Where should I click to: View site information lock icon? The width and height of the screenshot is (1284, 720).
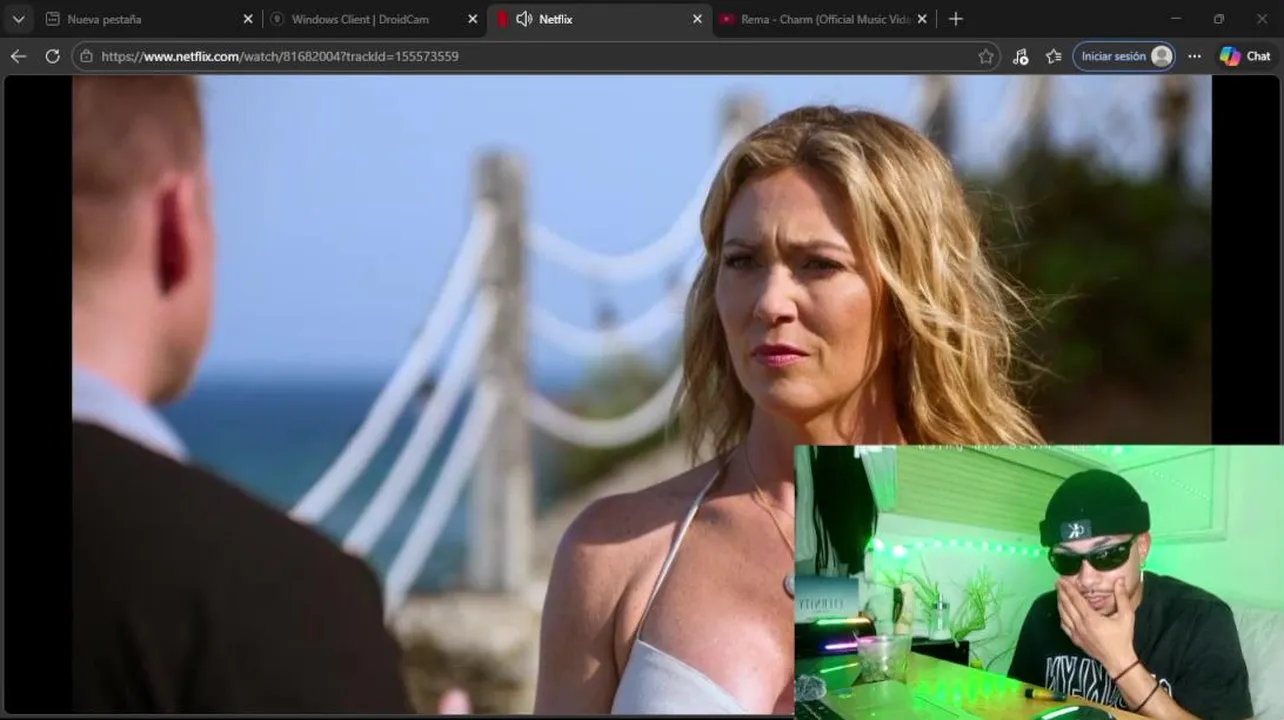[x=86, y=56]
